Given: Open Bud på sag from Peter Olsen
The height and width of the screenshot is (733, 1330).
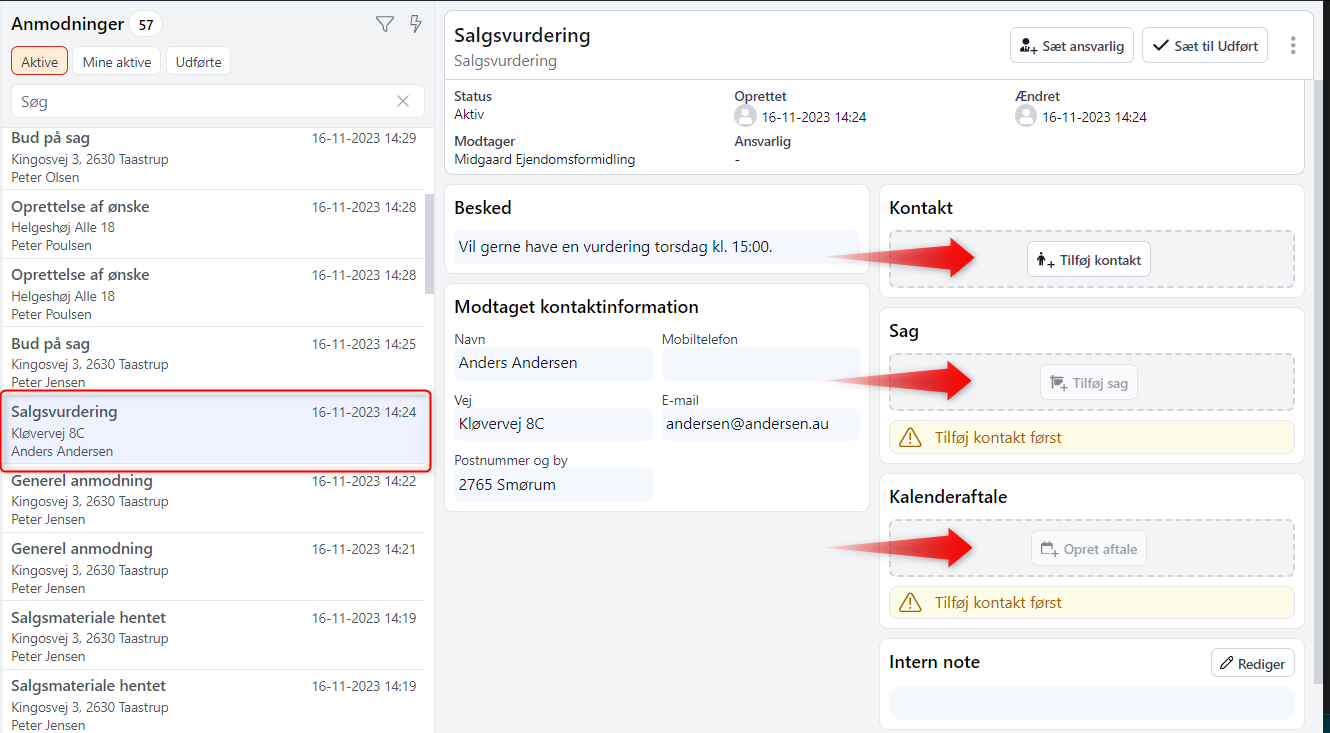Looking at the screenshot, I should click(x=213, y=157).
